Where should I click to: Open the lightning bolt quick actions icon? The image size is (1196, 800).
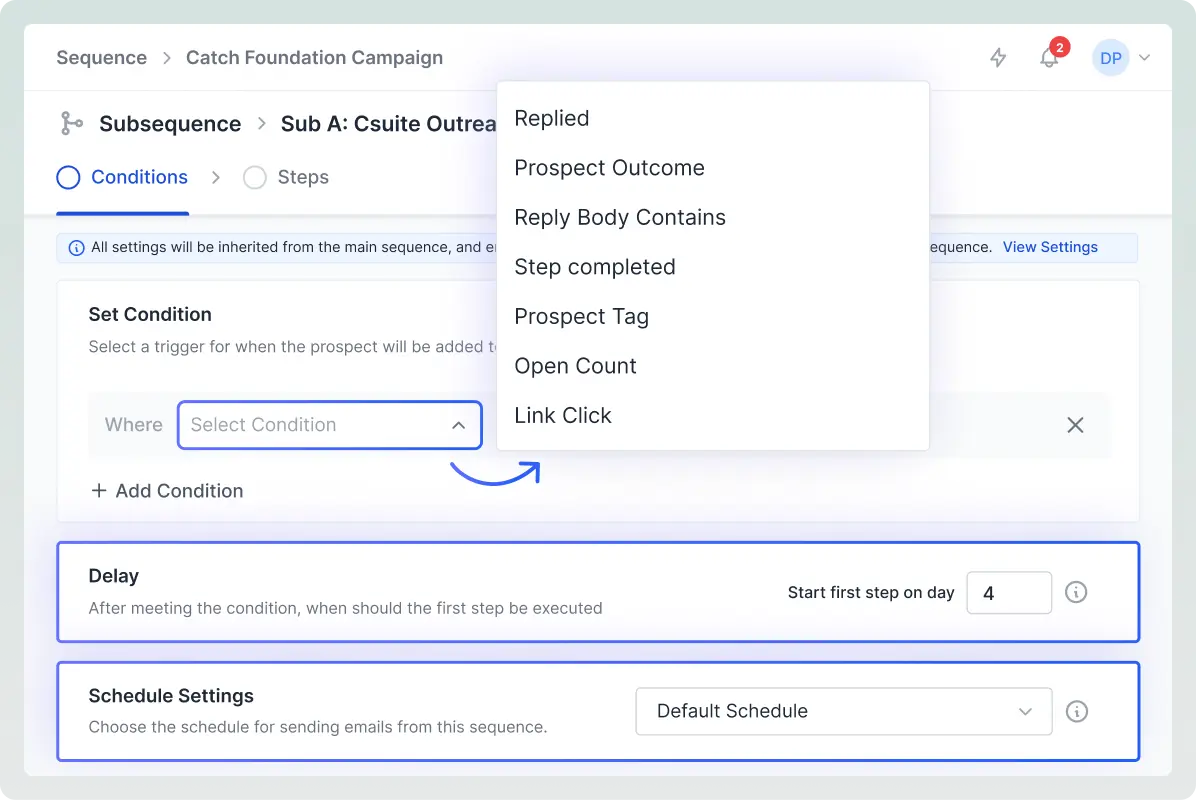997,57
